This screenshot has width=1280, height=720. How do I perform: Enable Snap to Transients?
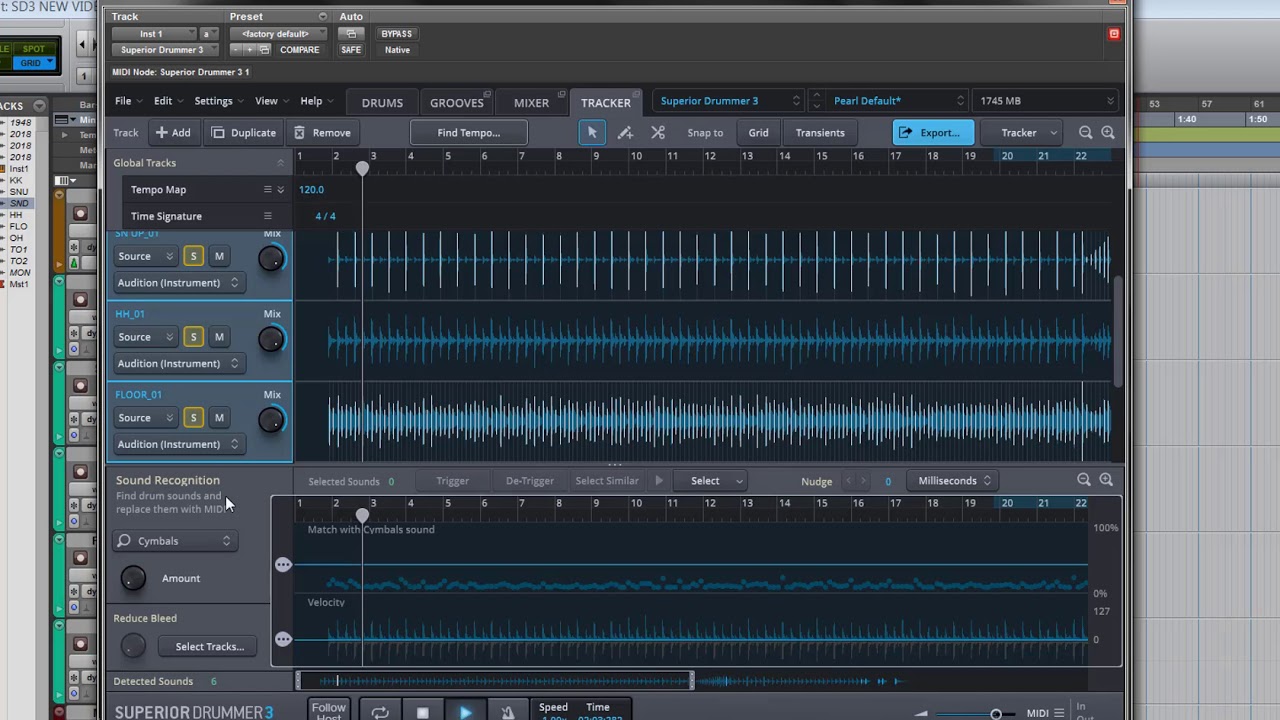(820, 132)
